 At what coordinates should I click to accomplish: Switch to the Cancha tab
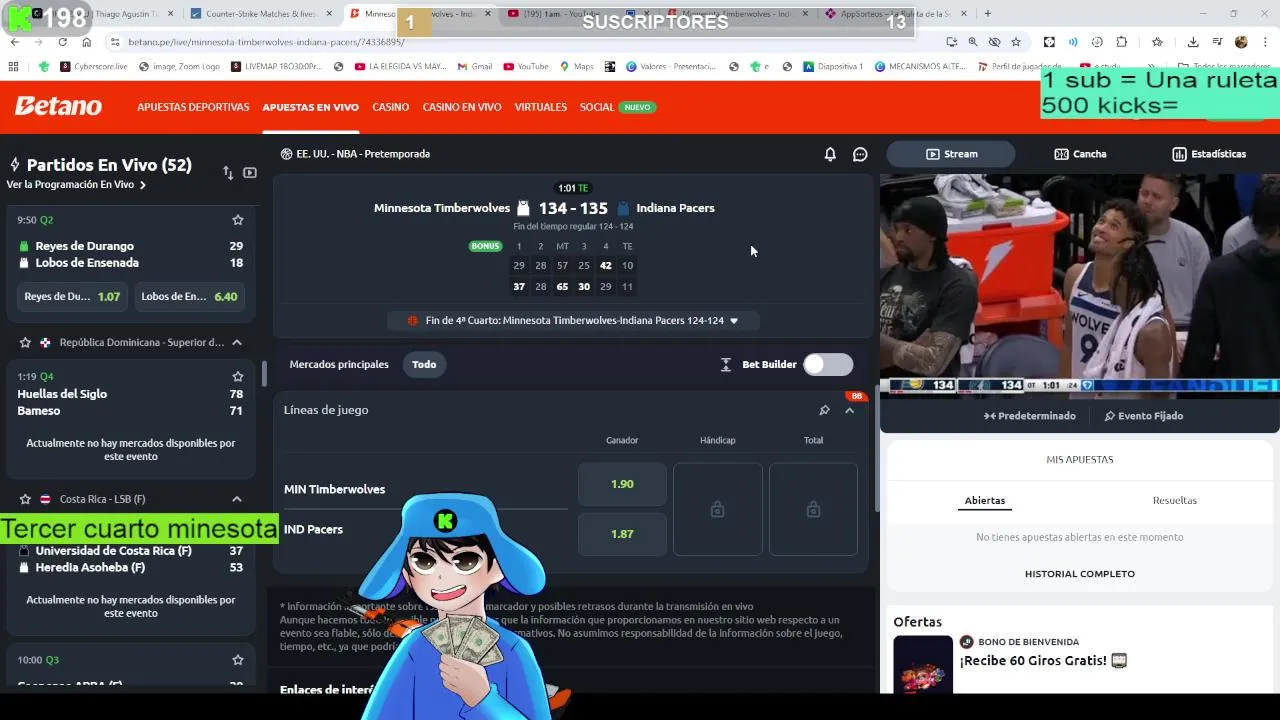pos(1080,154)
